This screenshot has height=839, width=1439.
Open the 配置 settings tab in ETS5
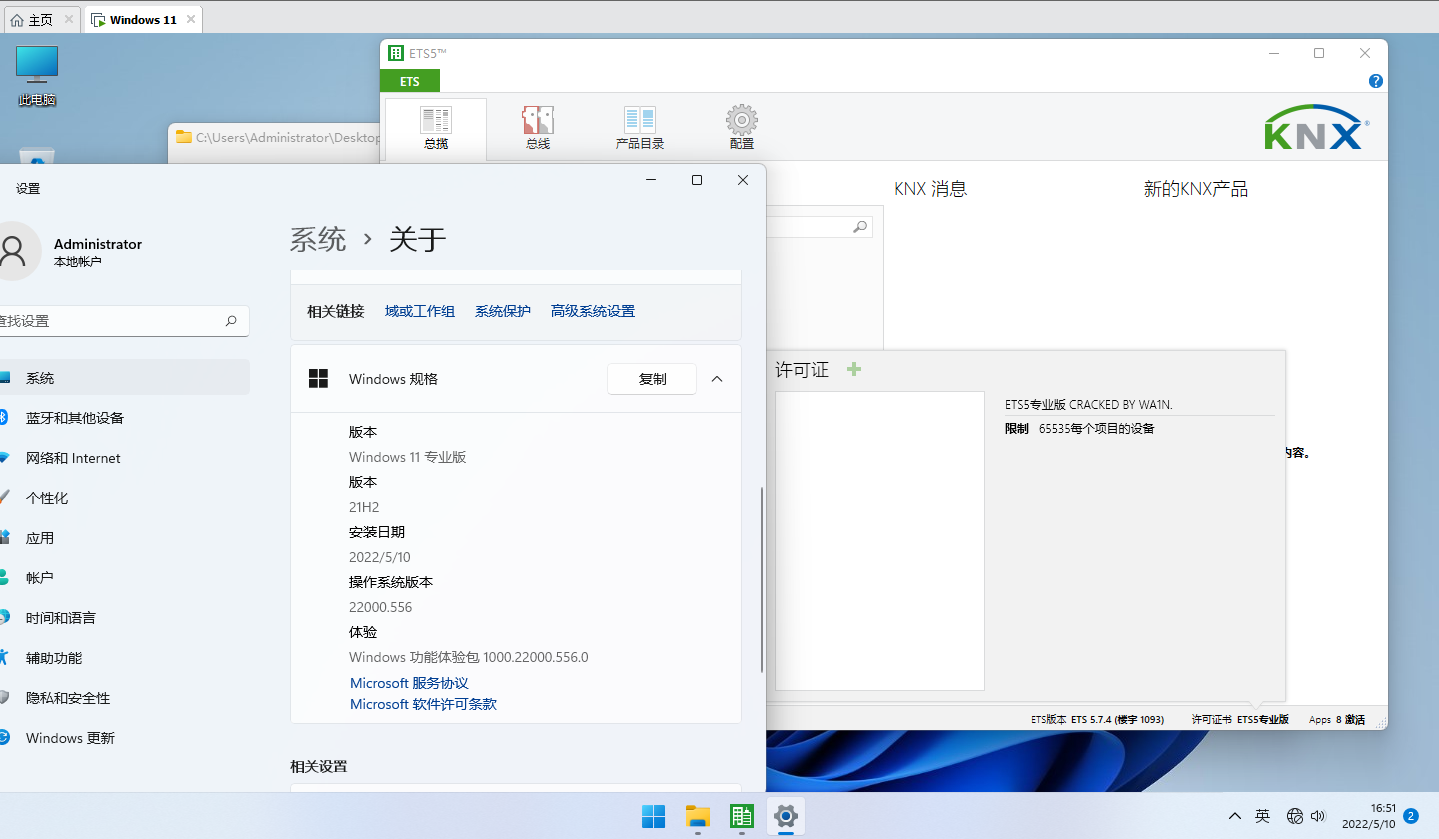pyautogui.click(x=742, y=129)
